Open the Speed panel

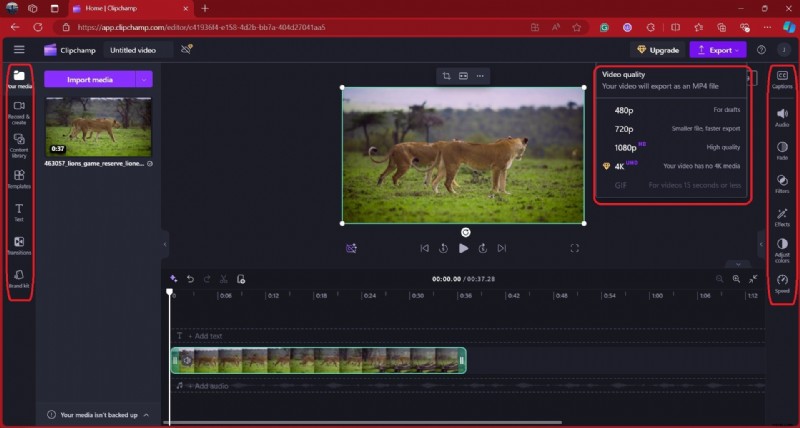[782, 284]
